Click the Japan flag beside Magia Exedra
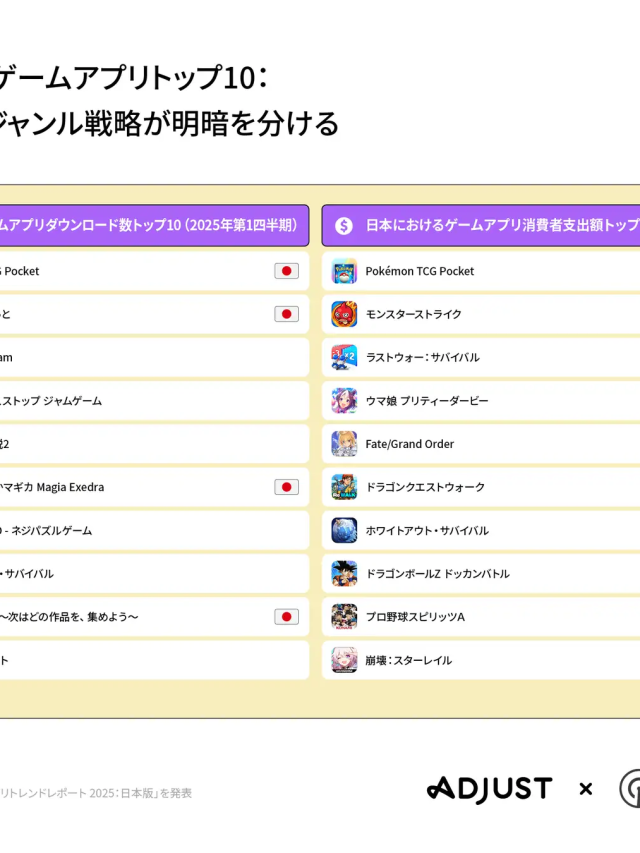This screenshot has height=853, width=640. coord(286,487)
